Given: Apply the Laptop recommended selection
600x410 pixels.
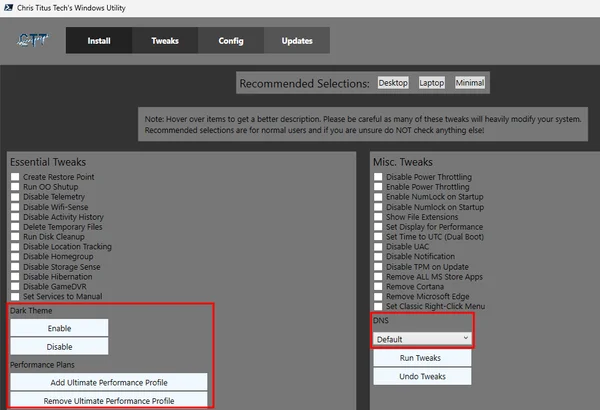Looking at the screenshot, I should point(432,83).
